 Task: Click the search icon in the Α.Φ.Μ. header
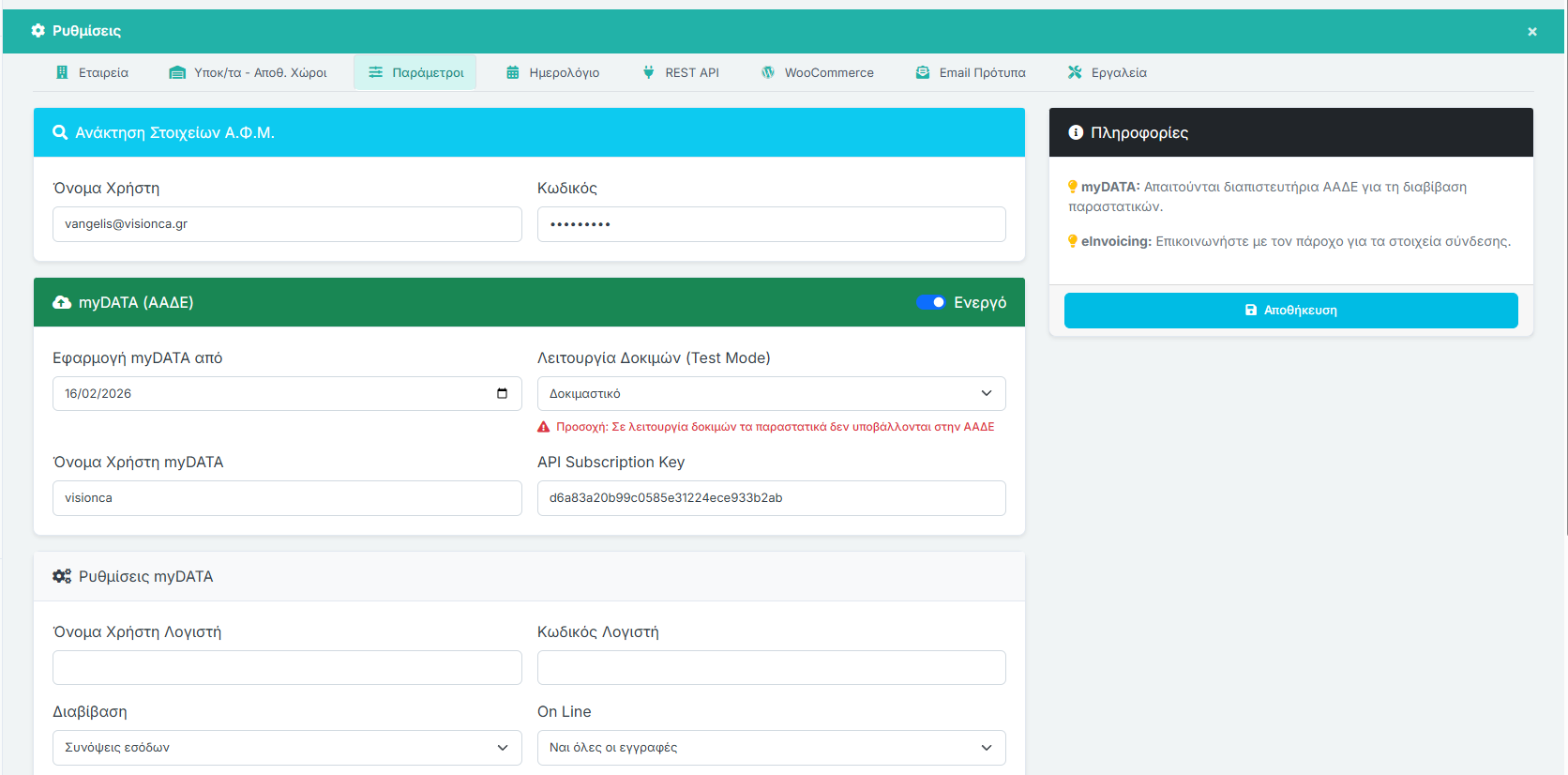(60, 133)
